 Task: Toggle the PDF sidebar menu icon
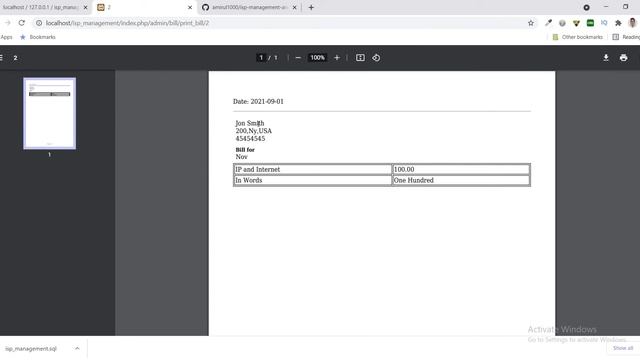[2, 58]
